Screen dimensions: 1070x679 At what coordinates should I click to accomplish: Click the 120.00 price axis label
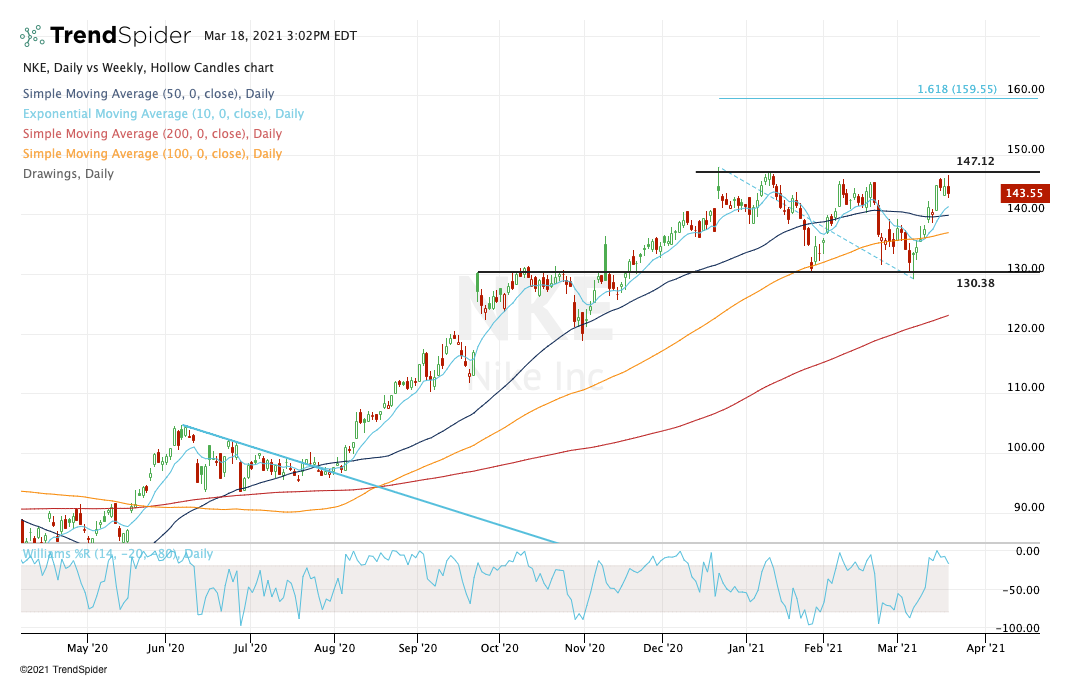coord(1025,328)
